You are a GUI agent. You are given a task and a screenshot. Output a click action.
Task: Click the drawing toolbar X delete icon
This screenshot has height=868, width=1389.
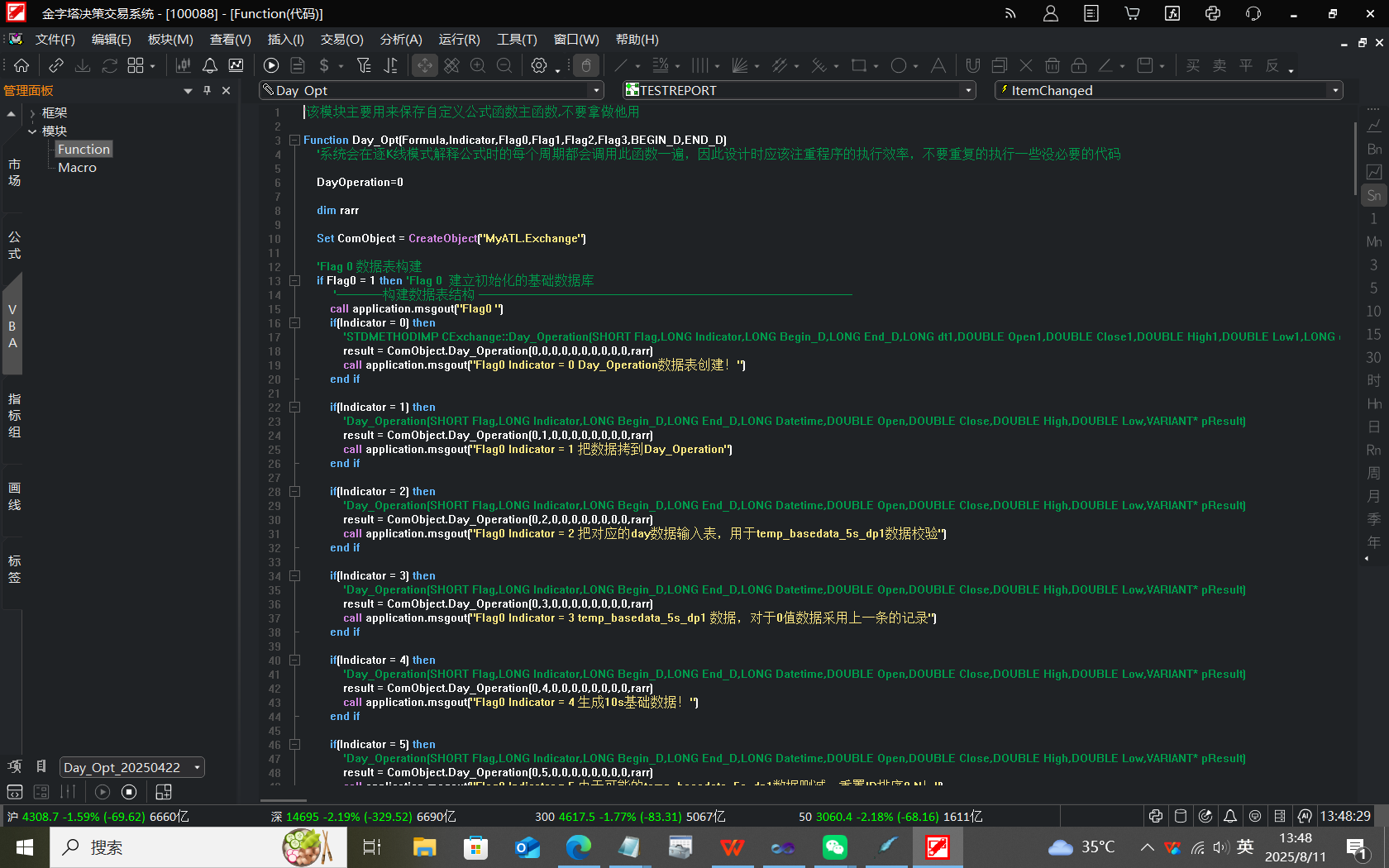[1026, 65]
